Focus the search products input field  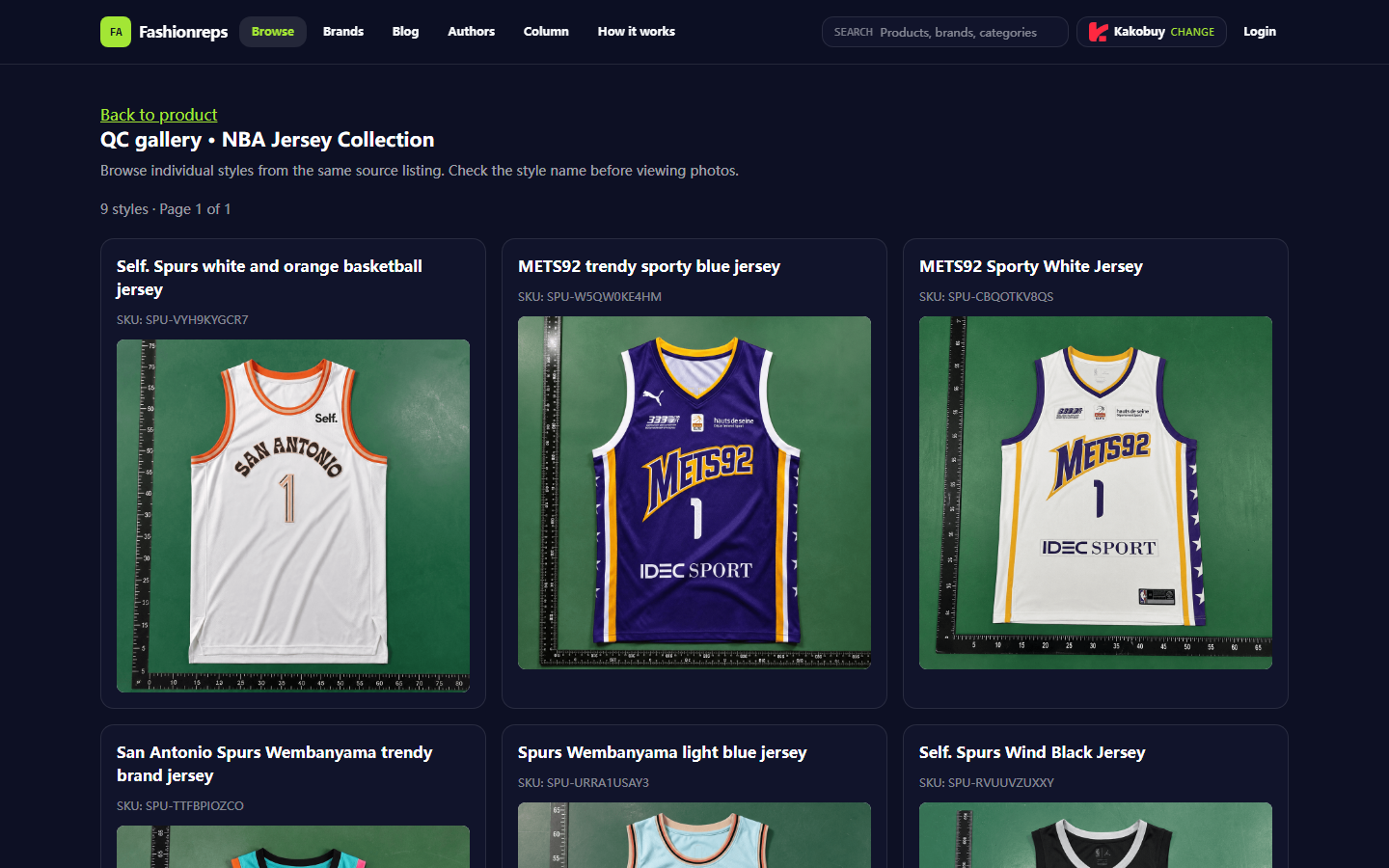coord(945,32)
